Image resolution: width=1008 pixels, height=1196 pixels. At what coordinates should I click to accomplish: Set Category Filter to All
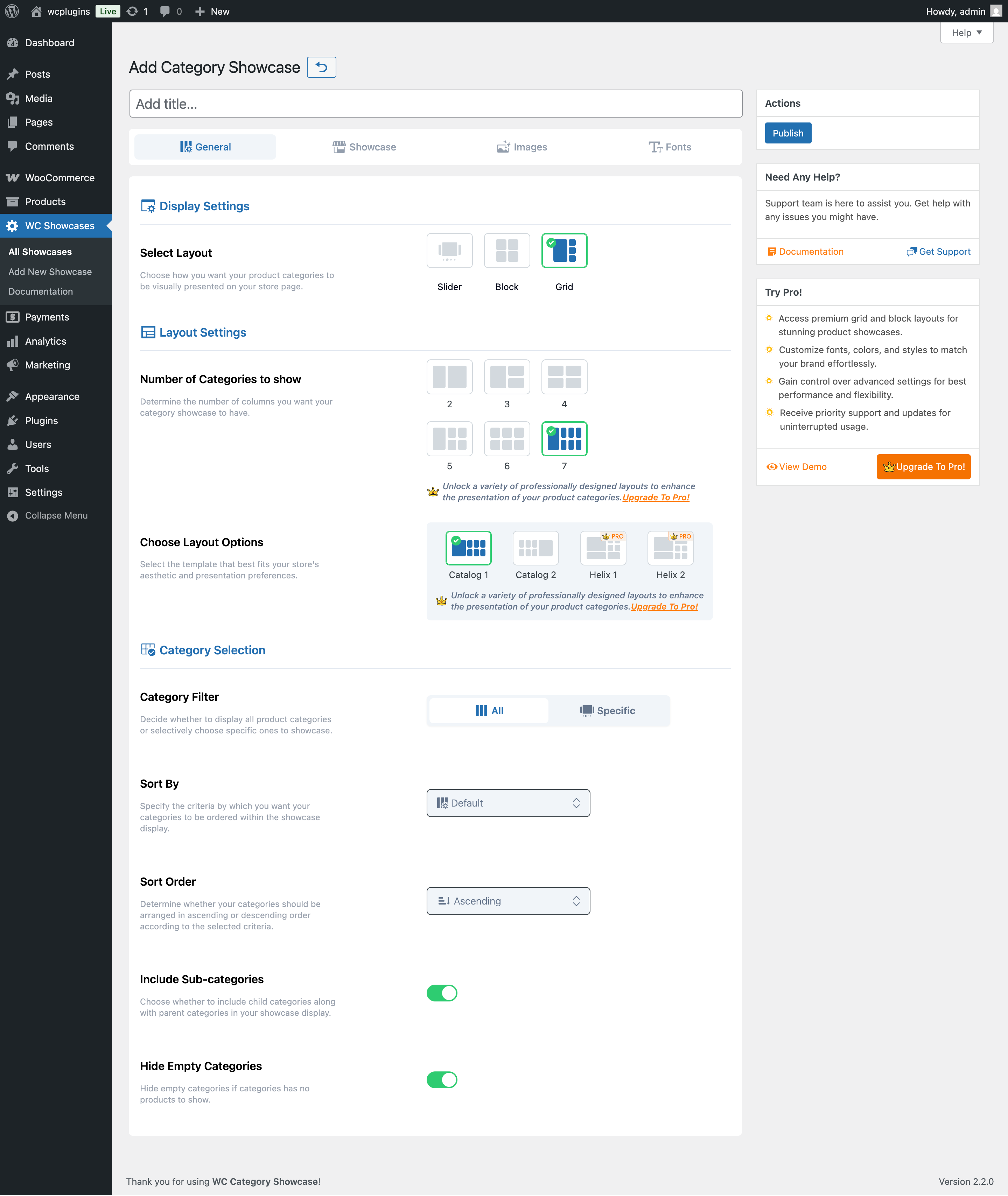(489, 711)
